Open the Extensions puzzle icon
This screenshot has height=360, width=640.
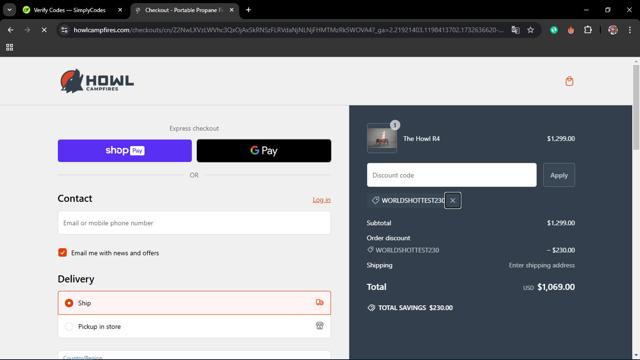588,30
